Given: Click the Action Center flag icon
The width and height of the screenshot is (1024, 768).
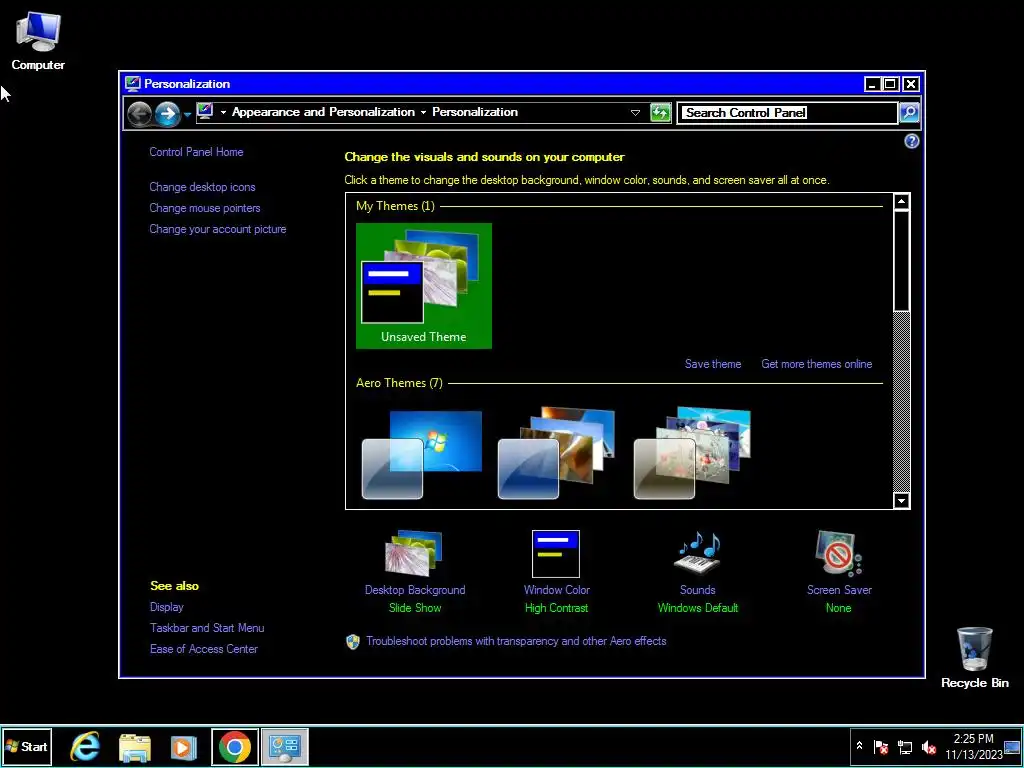Looking at the screenshot, I should [x=880, y=746].
